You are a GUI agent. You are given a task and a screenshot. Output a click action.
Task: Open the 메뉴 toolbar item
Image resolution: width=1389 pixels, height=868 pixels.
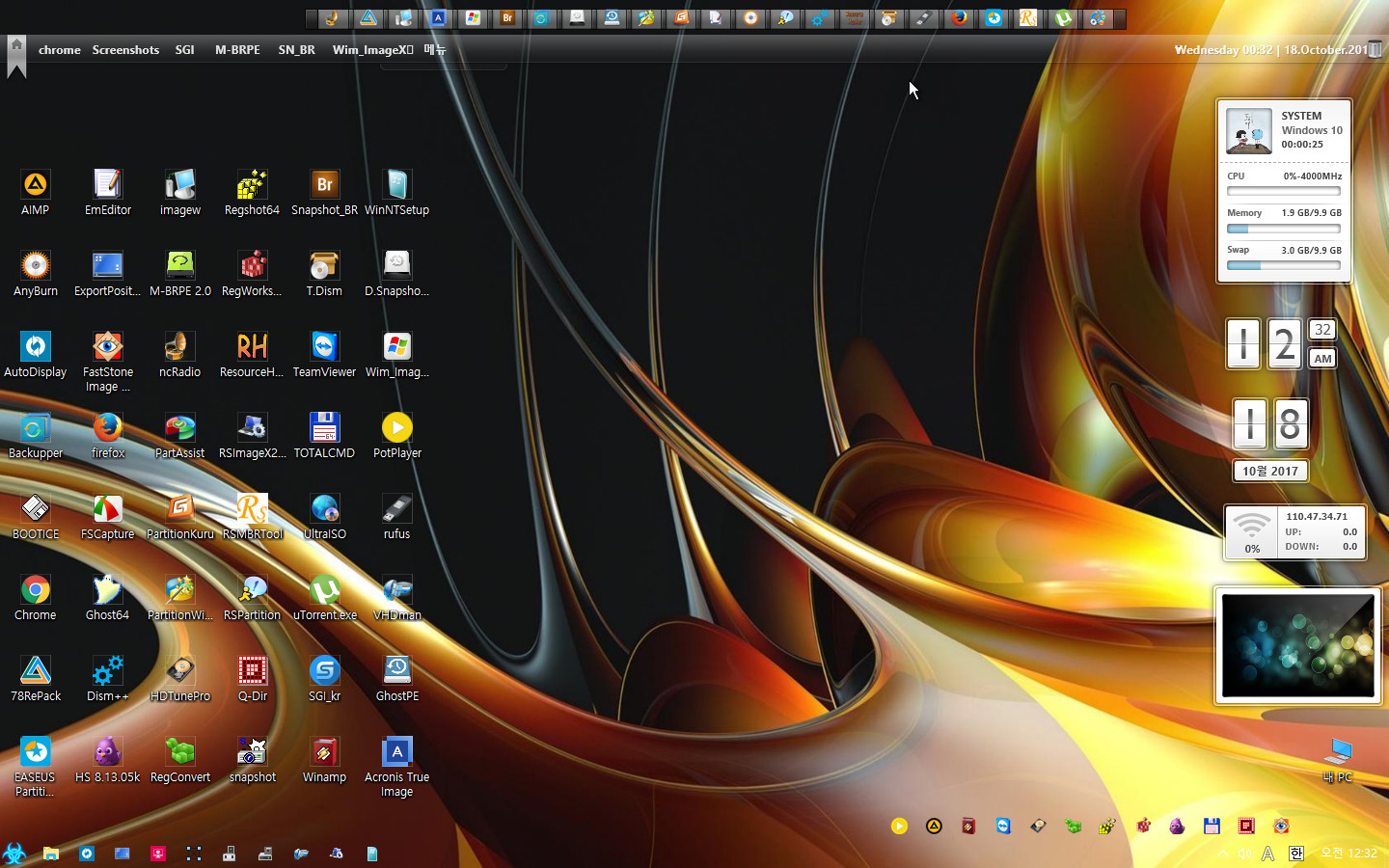[435, 50]
